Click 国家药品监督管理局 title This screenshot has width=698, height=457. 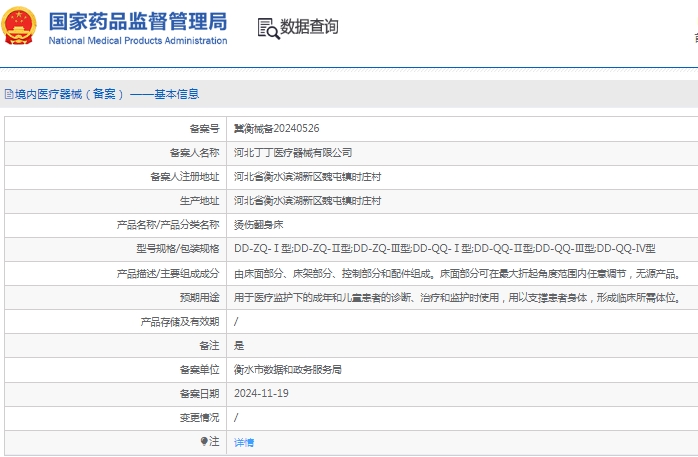coord(138,21)
